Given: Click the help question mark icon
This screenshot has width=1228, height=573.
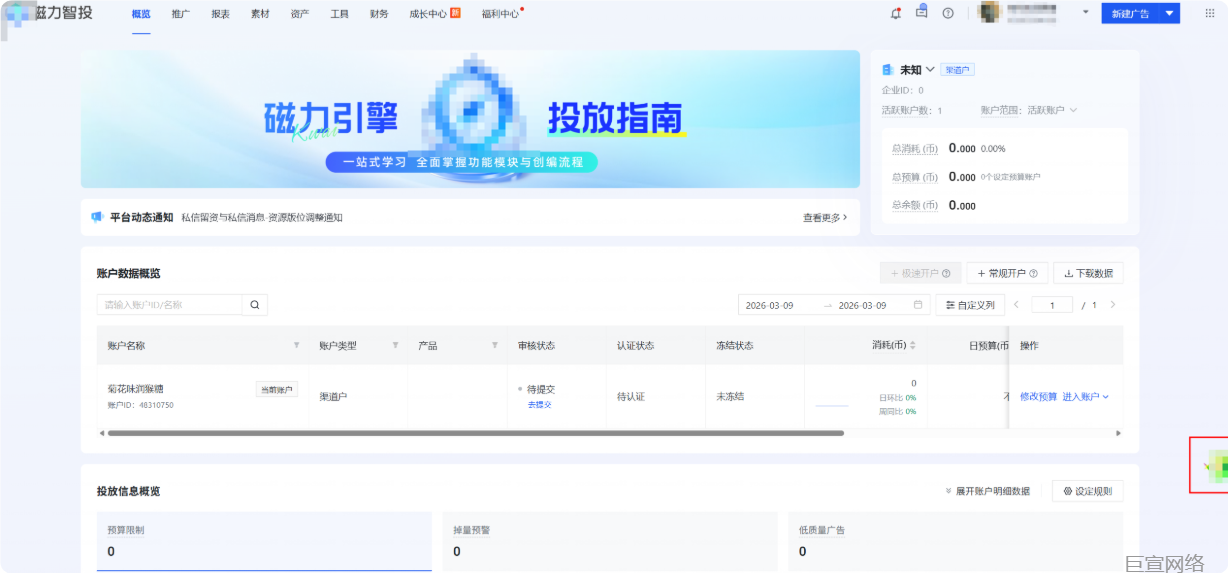Looking at the screenshot, I should pyautogui.click(x=948, y=14).
